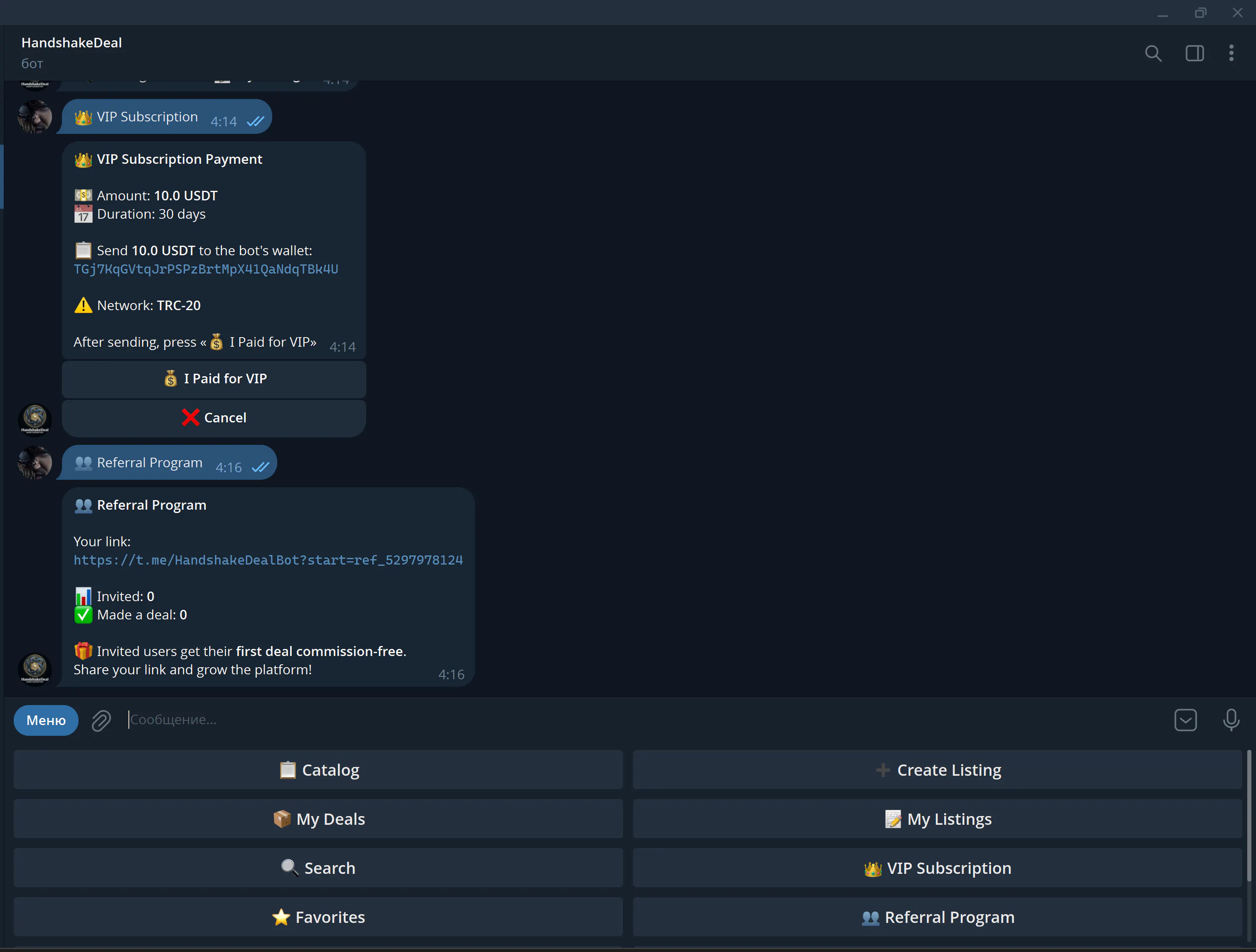Cancel the VIP subscription payment
Screen dimensions: 1256x952
pos(214,418)
